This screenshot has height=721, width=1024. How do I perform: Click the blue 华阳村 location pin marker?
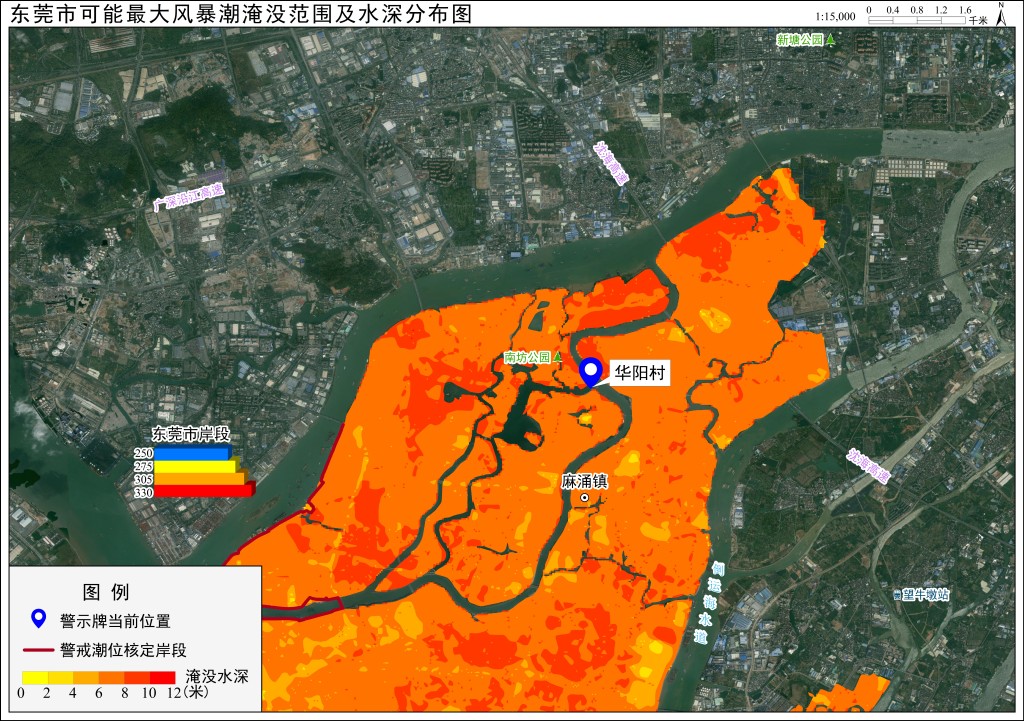coord(591,372)
